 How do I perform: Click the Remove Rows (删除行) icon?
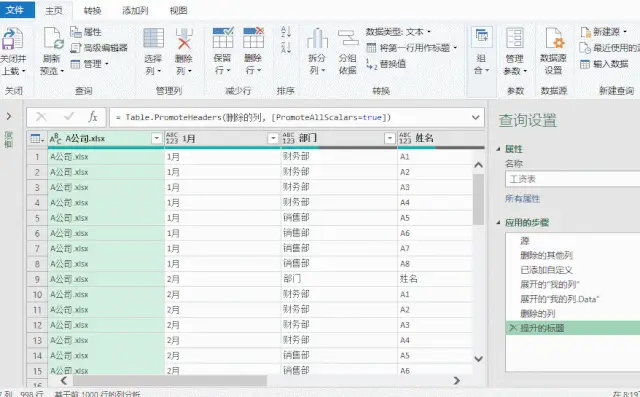click(x=253, y=38)
